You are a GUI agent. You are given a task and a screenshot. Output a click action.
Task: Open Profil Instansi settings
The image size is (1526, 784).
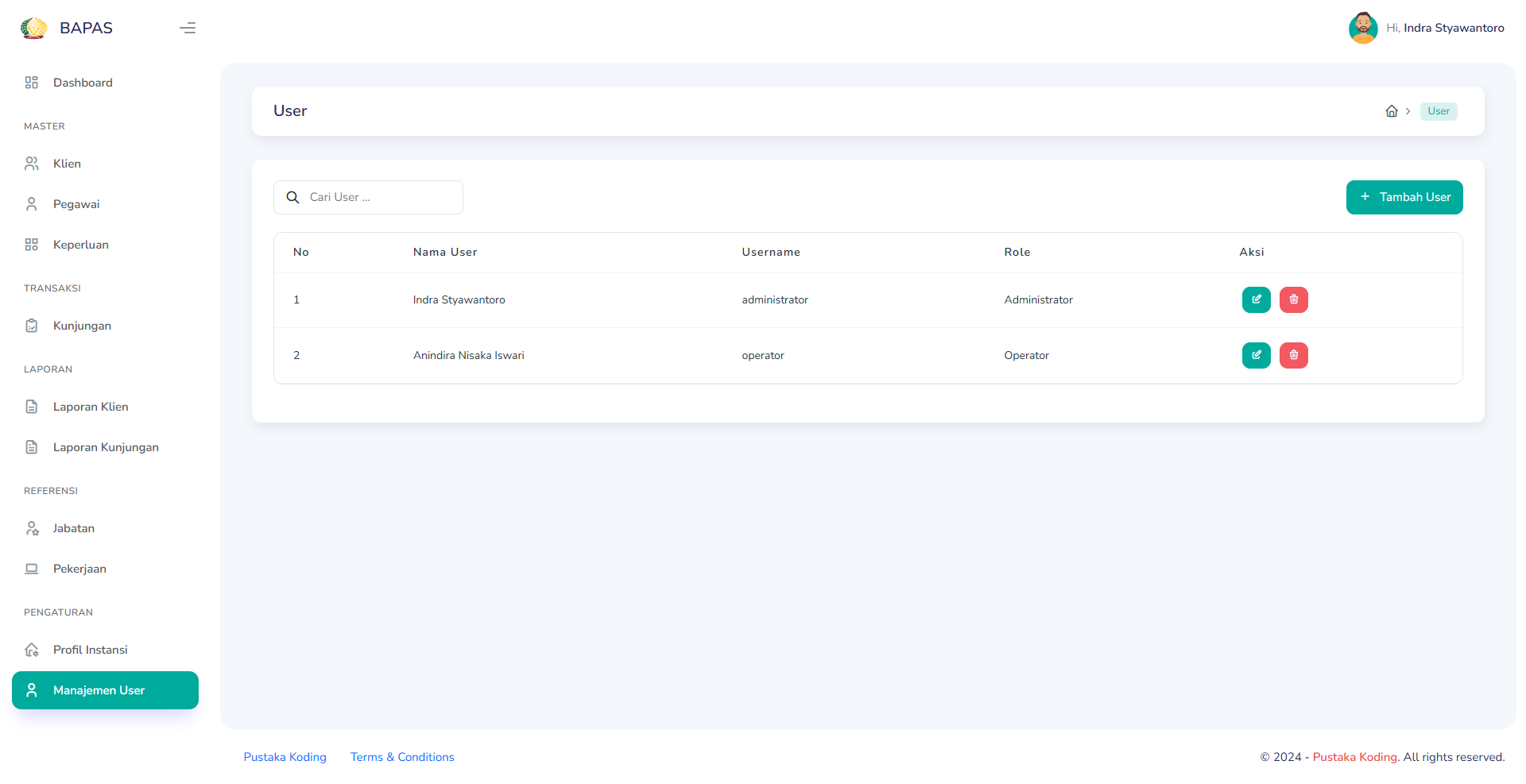90,649
